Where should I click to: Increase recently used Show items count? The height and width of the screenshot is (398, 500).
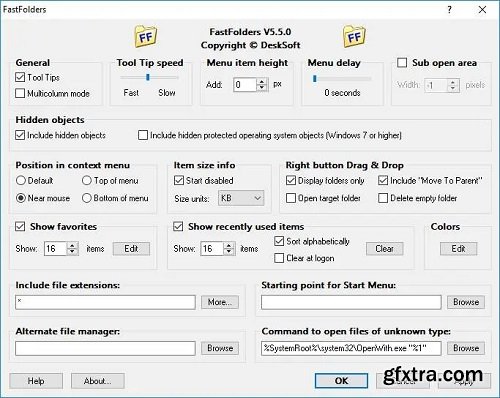tap(229, 245)
